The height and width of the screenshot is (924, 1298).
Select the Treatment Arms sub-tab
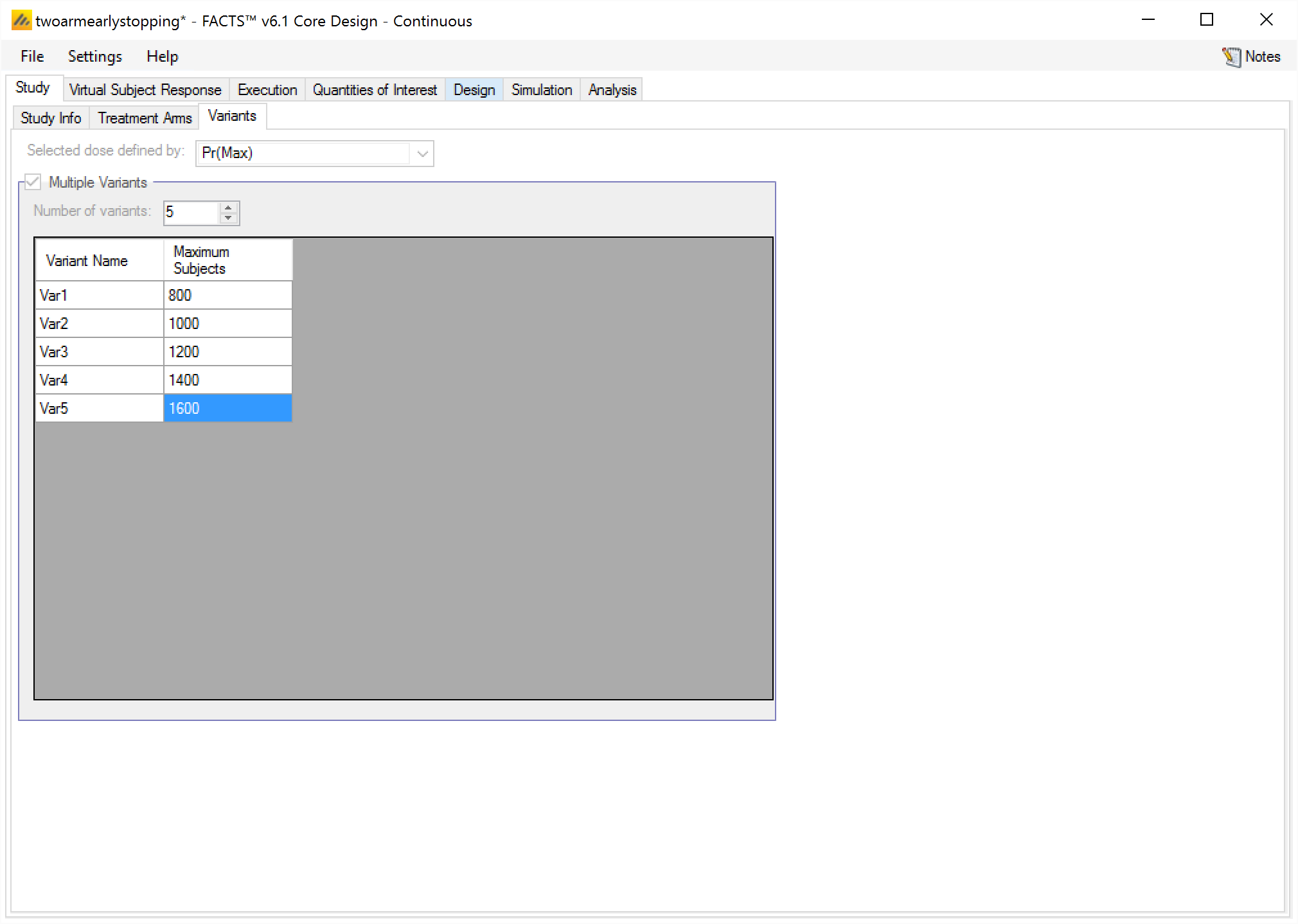click(x=145, y=118)
